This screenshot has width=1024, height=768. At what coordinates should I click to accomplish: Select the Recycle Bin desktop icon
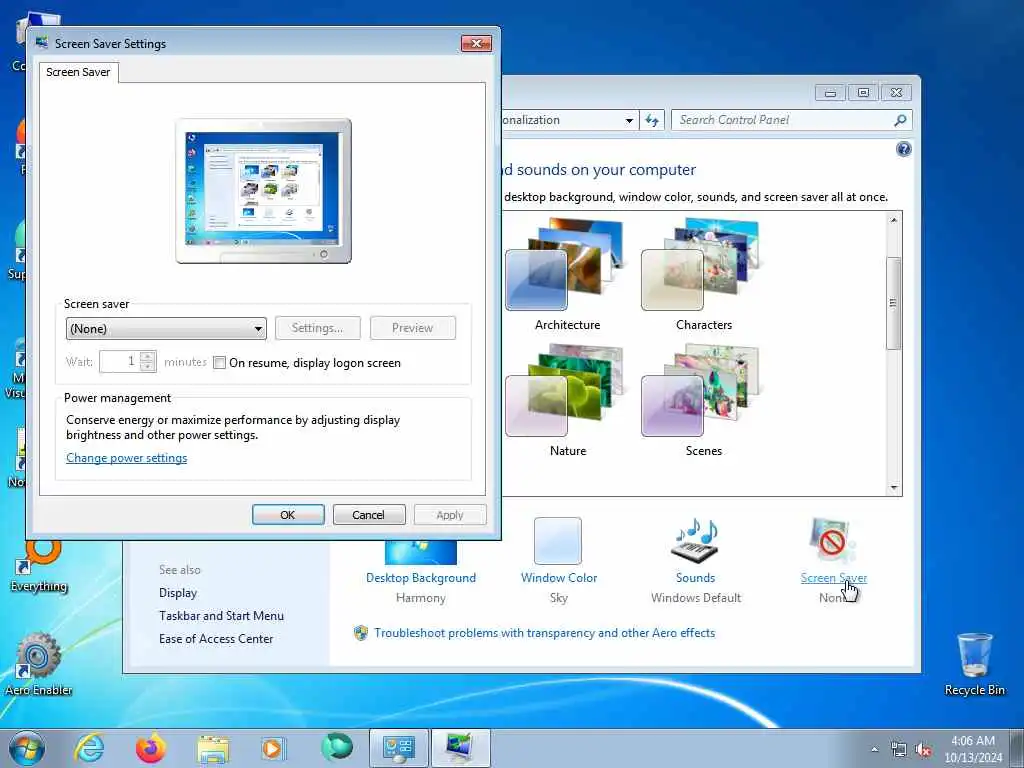click(975, 663)
